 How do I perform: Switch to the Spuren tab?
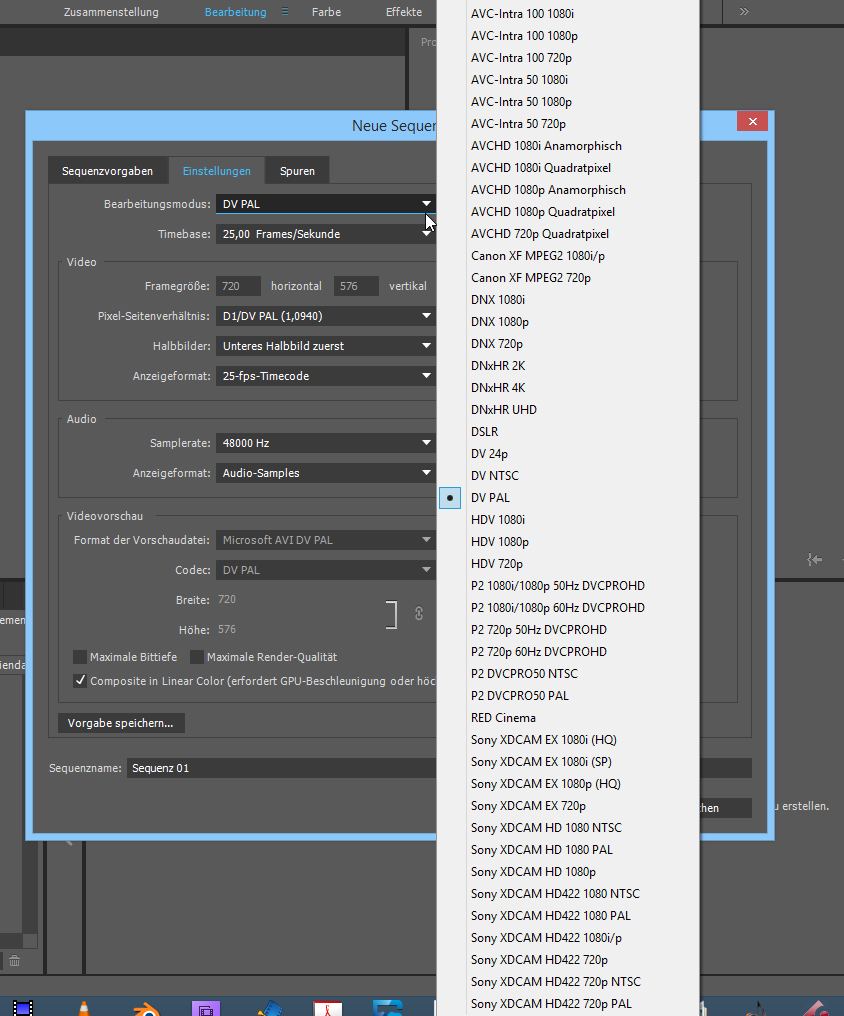pos(297,171)
